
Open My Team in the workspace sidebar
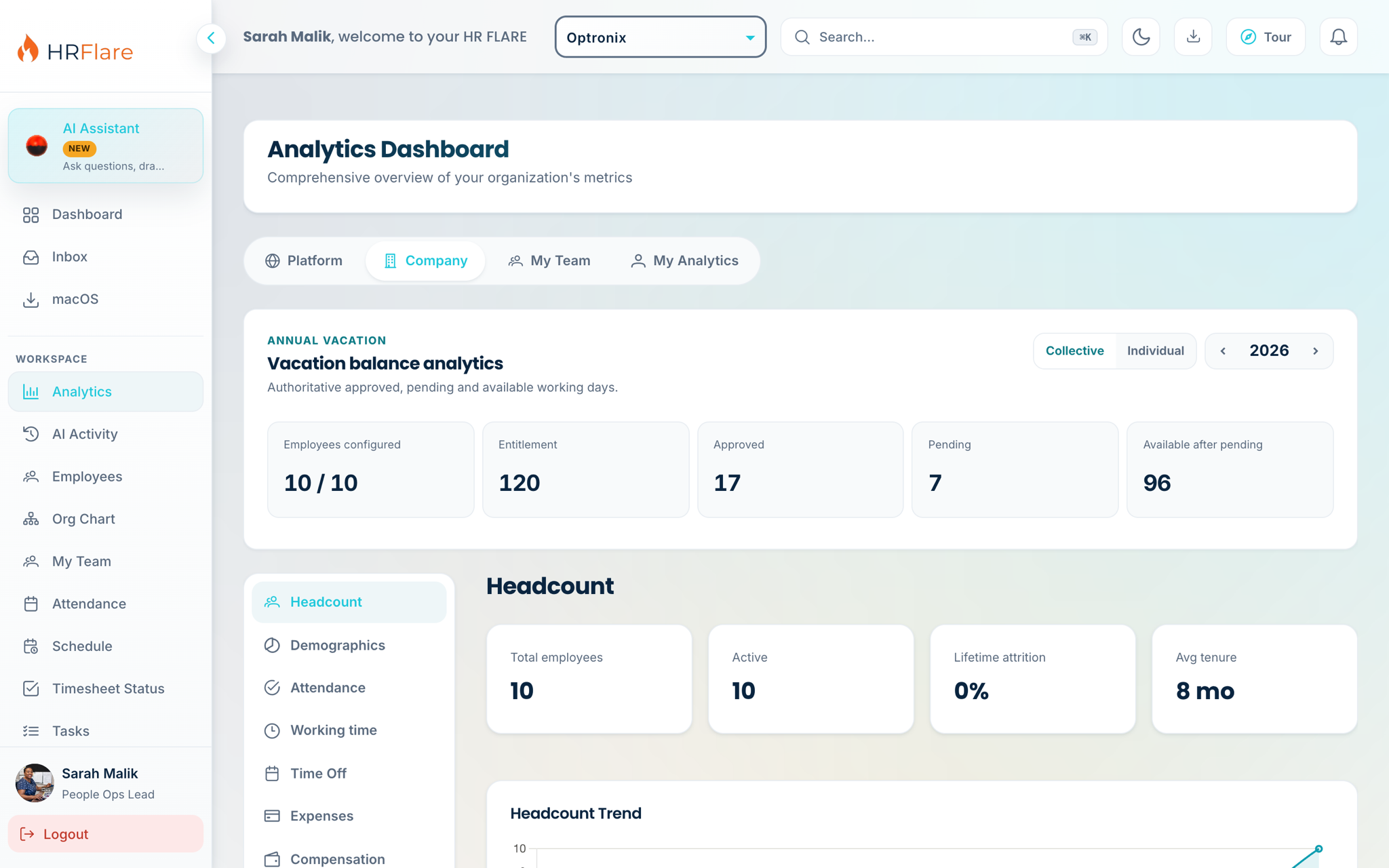[105, 561]
